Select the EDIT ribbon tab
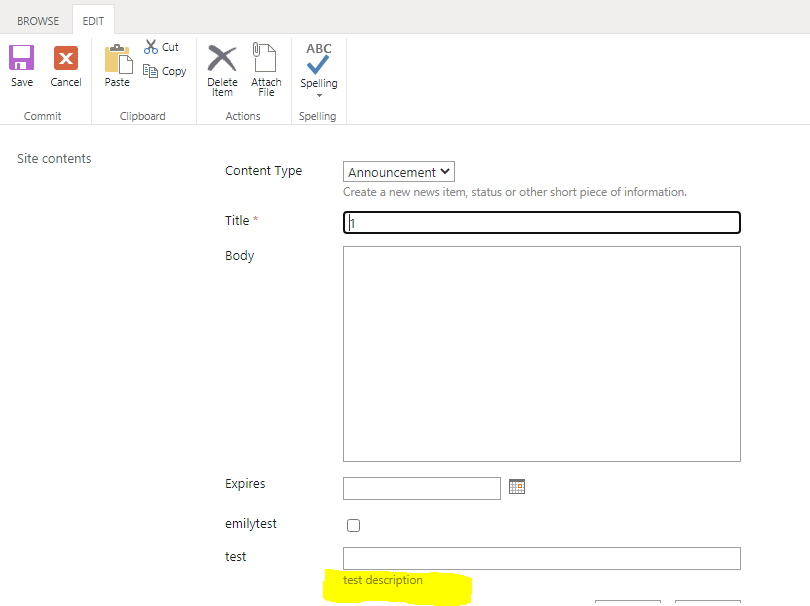The width and height of the screenshot is (810, 606). pos(93,21)
